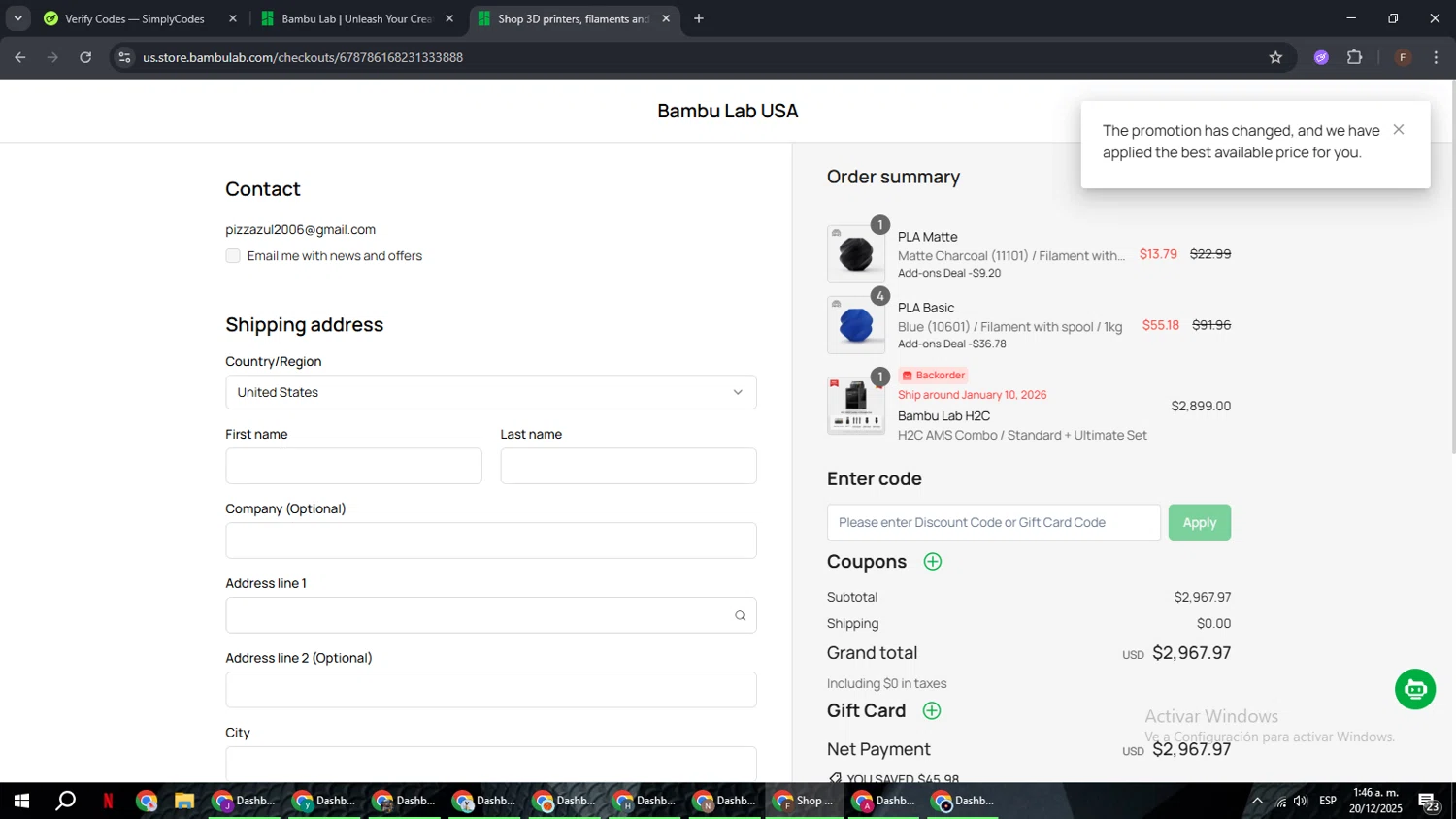Click the Backorder badge label
This screenshot has width=1456, height=819.
(933, 376)
